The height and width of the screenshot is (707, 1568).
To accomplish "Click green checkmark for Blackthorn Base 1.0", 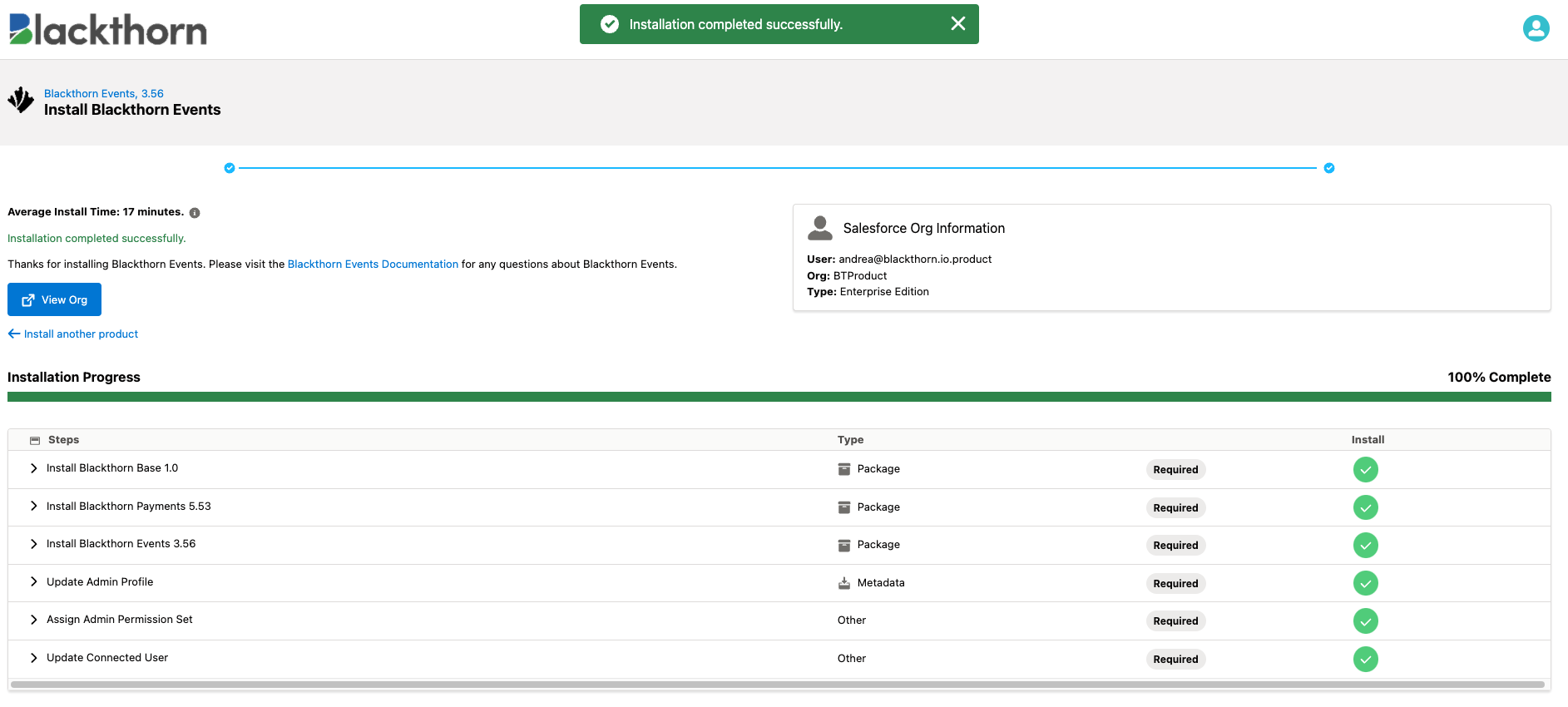I will 1365,470.
